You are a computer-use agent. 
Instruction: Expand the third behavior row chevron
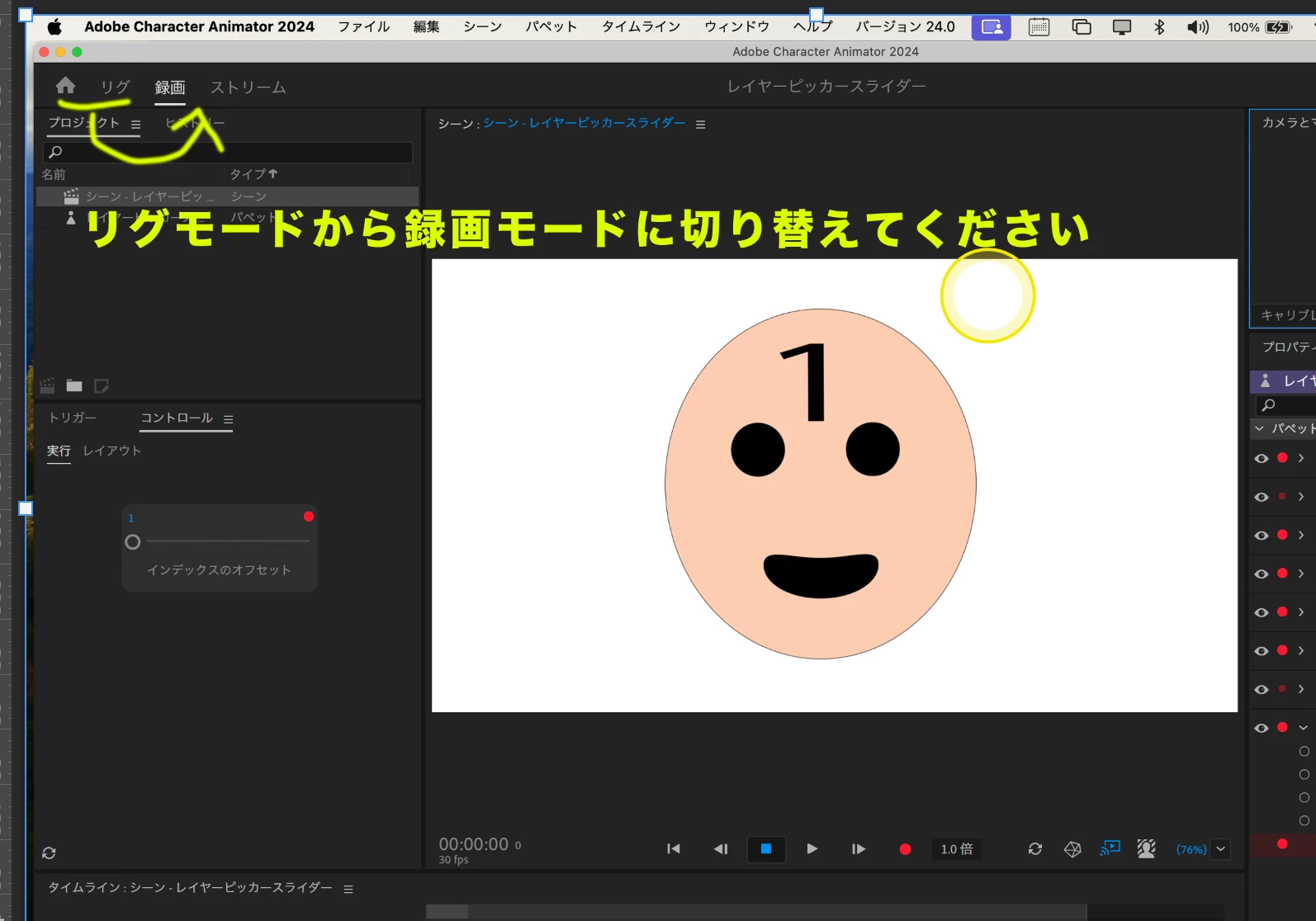coord(1301,535)
